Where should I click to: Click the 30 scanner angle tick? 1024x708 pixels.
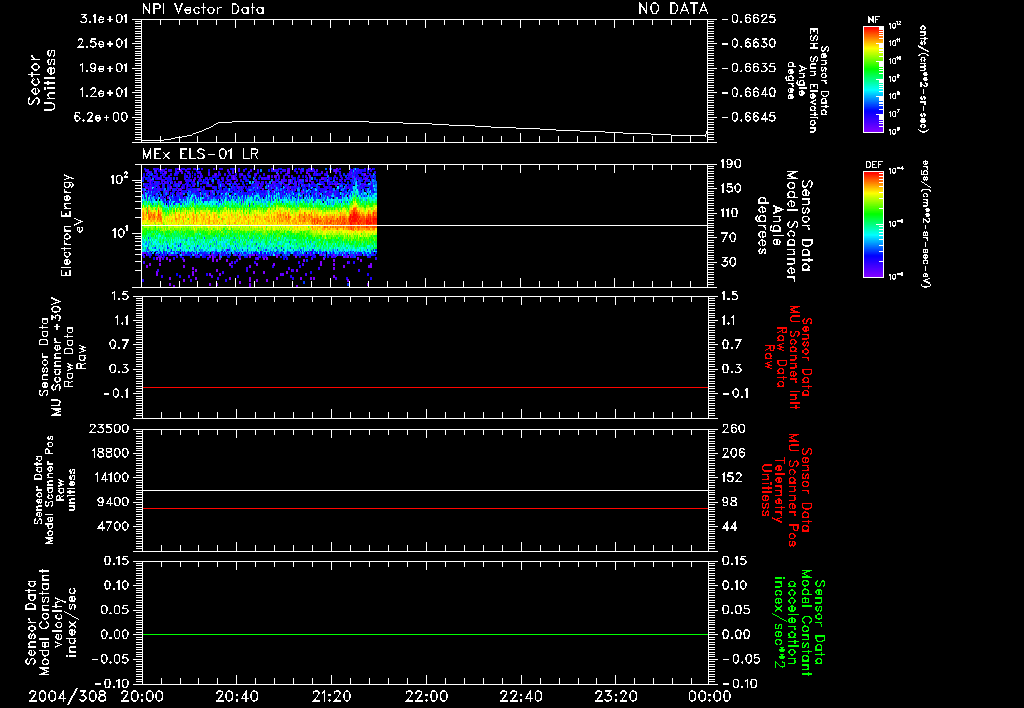(x=728, y=262)
